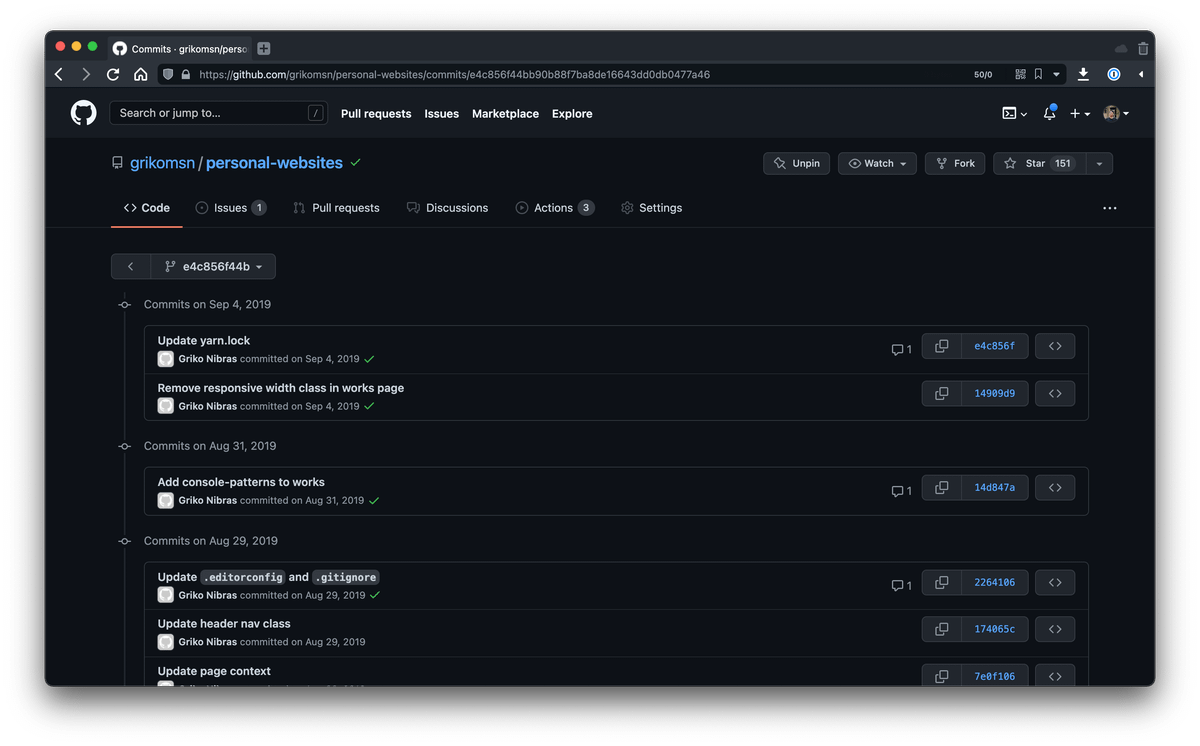Open the new browser tab plus button

point(264,48)
